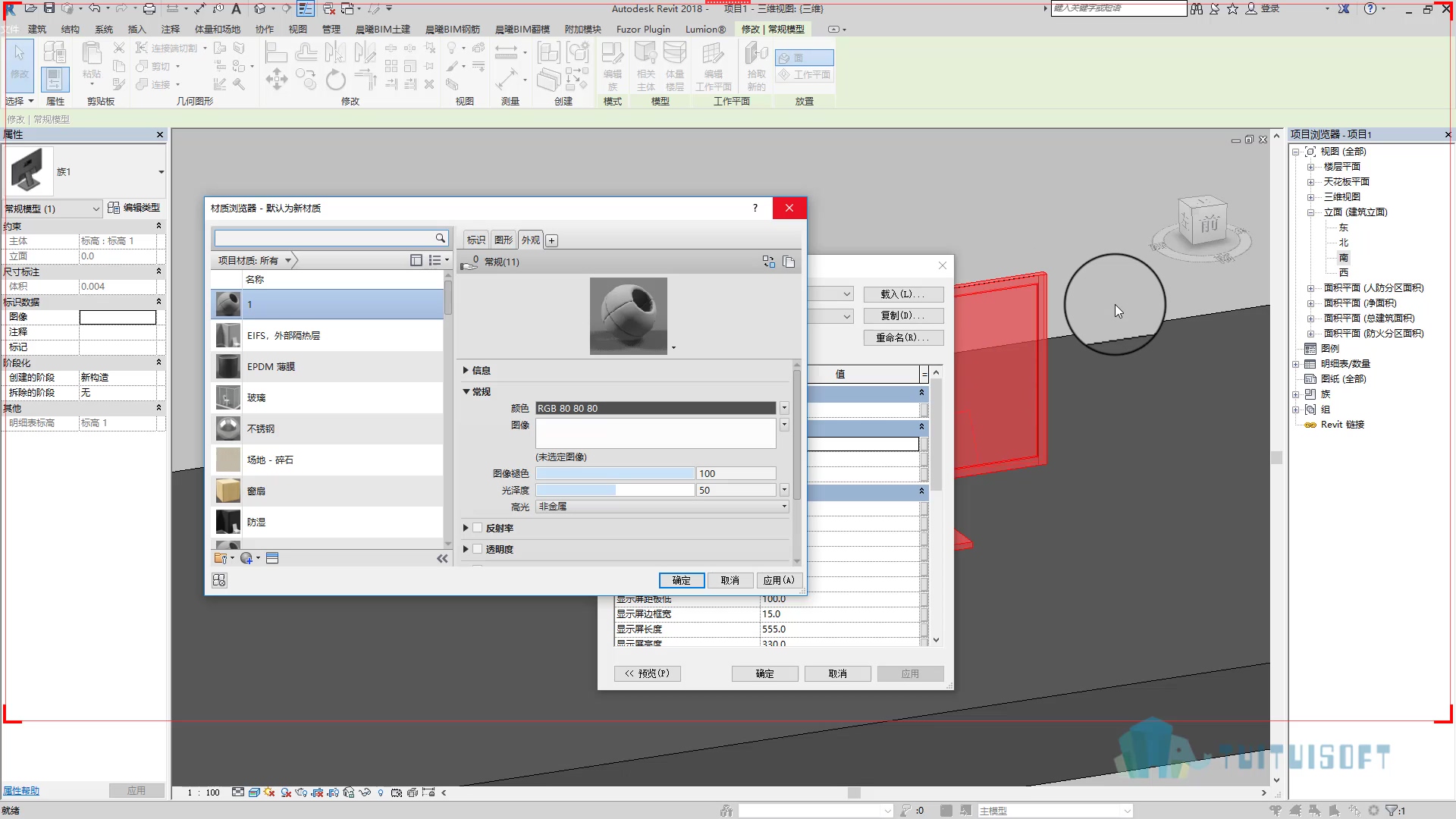
Task: Expand 楼层平面 in project browser
Action: point(1310,167)
